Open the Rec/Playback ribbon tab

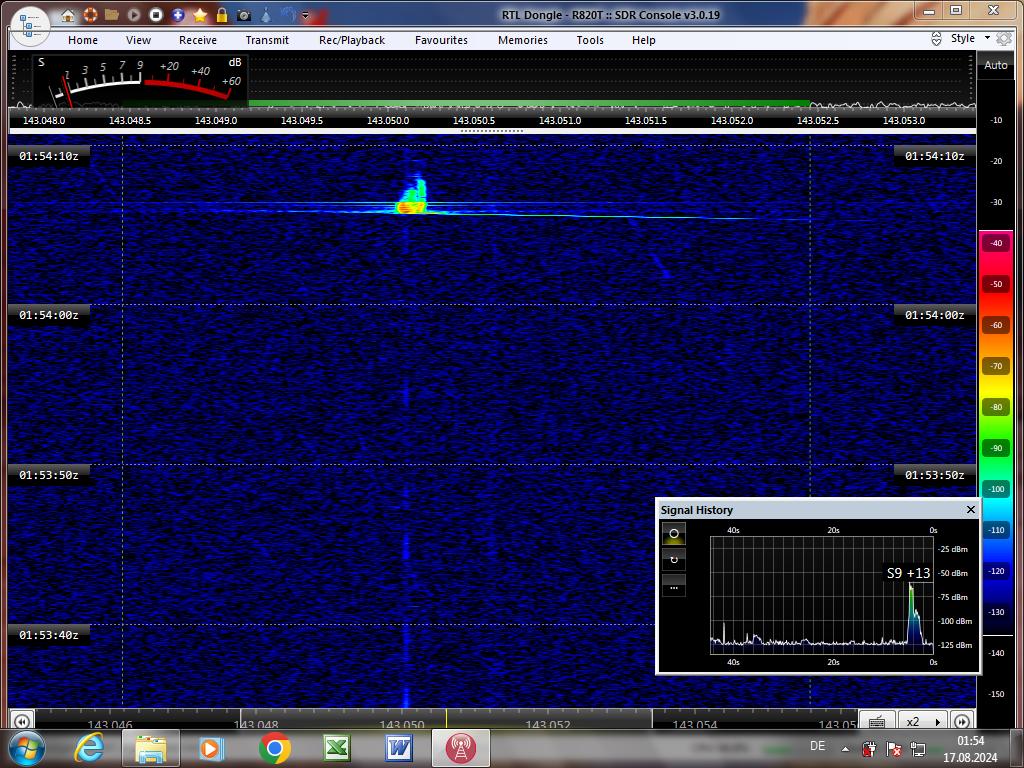tap(352, 40)
